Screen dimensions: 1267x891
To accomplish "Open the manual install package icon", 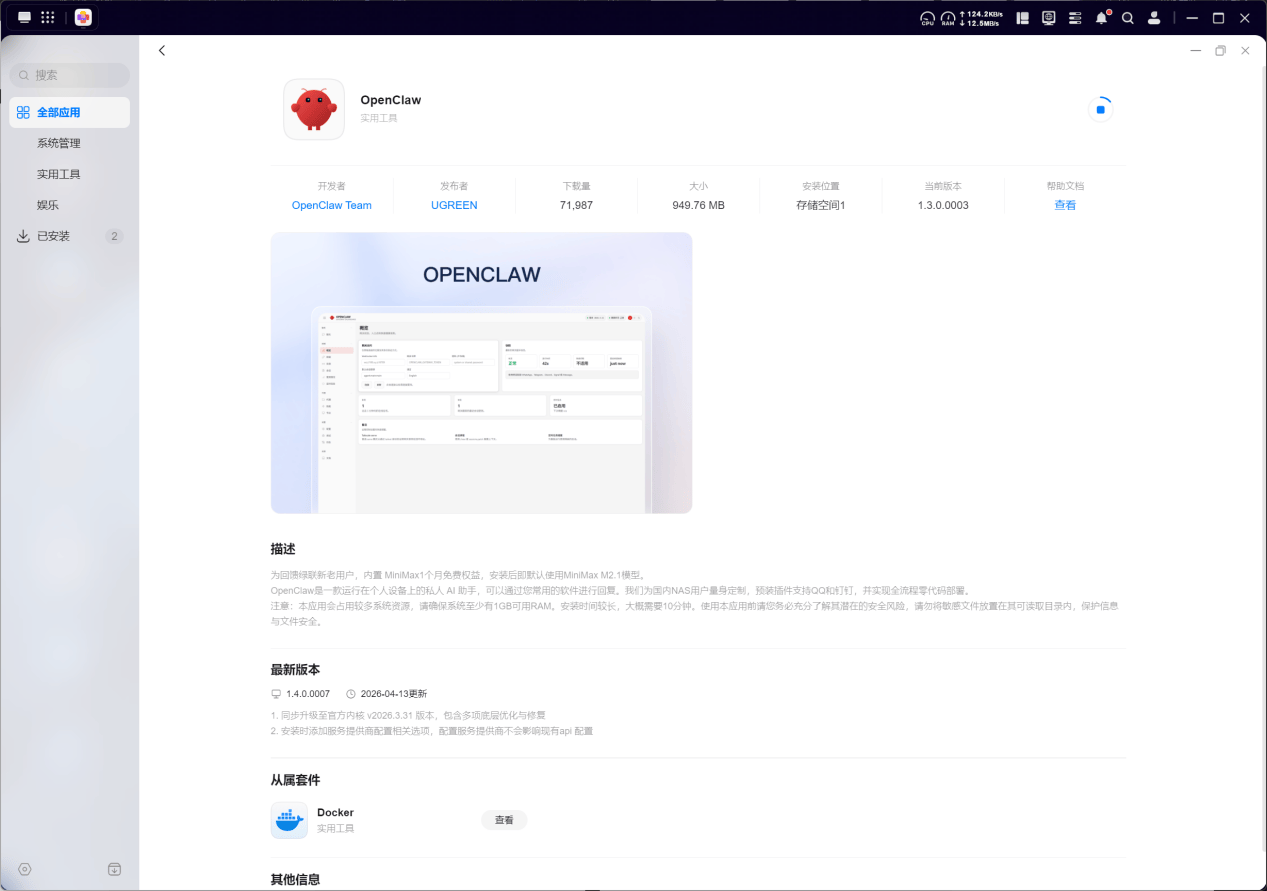I will [114, 869].
